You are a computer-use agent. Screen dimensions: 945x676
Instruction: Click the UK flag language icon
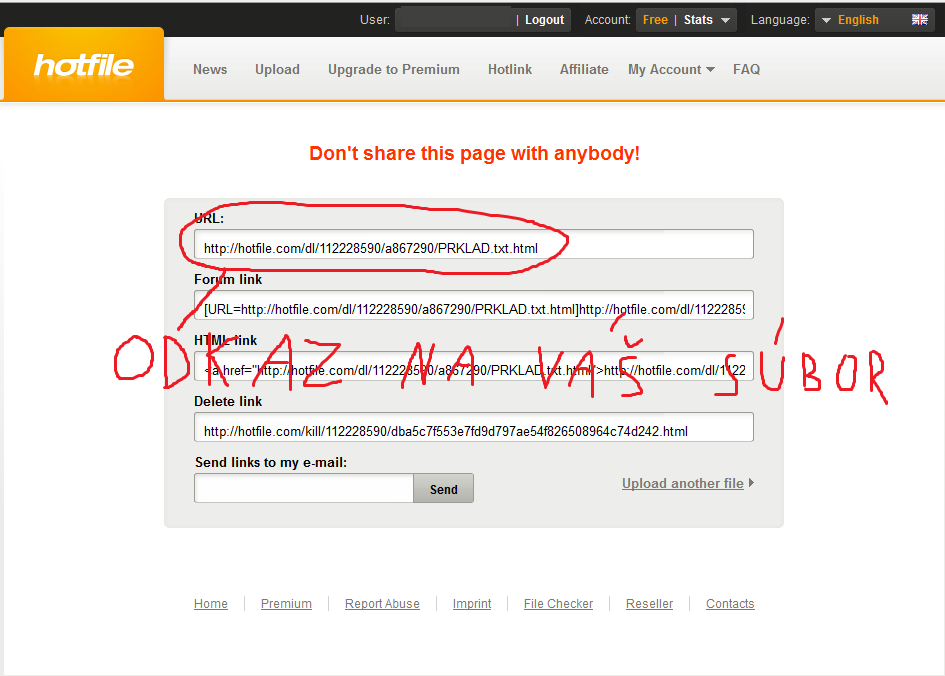tap(919, 20)
